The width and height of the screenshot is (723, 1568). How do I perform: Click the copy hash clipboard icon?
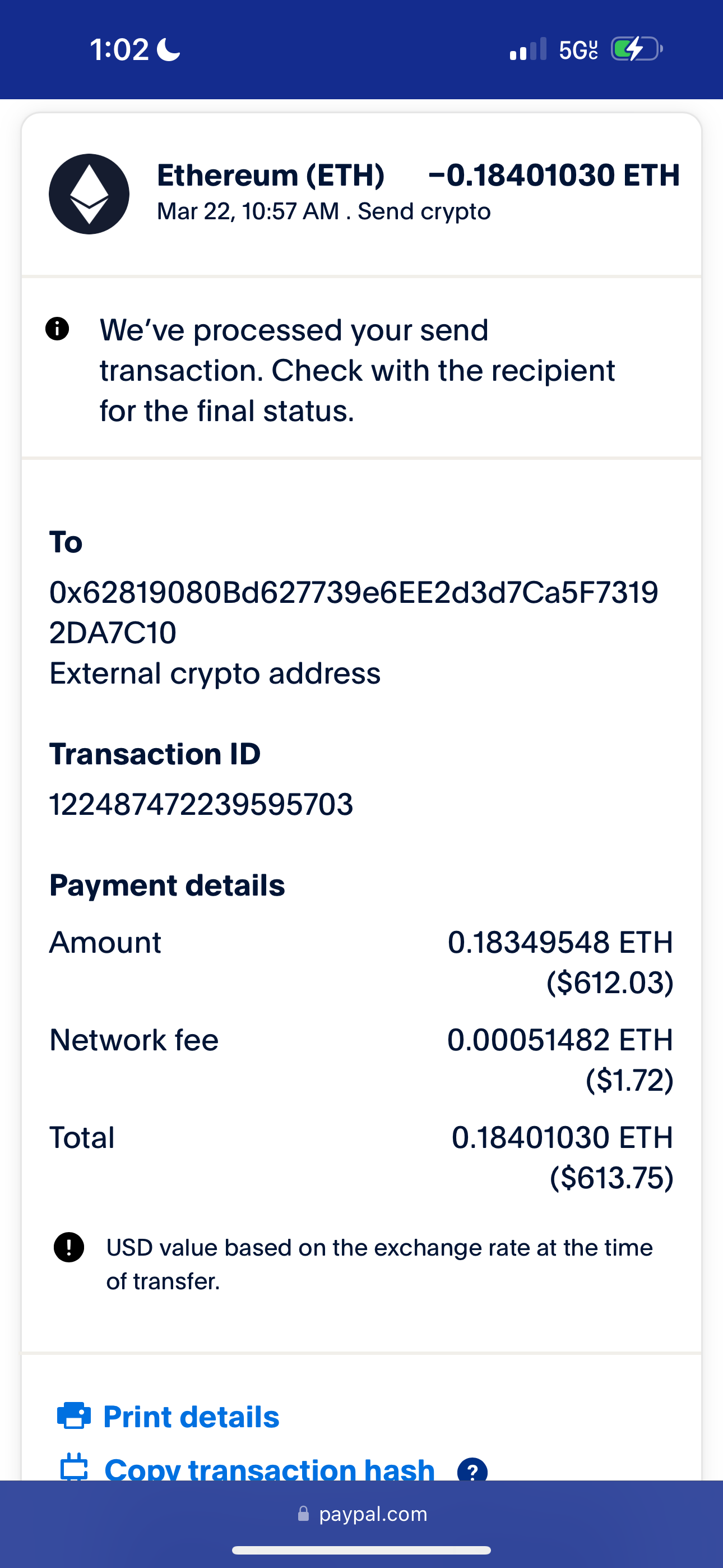73,1468
